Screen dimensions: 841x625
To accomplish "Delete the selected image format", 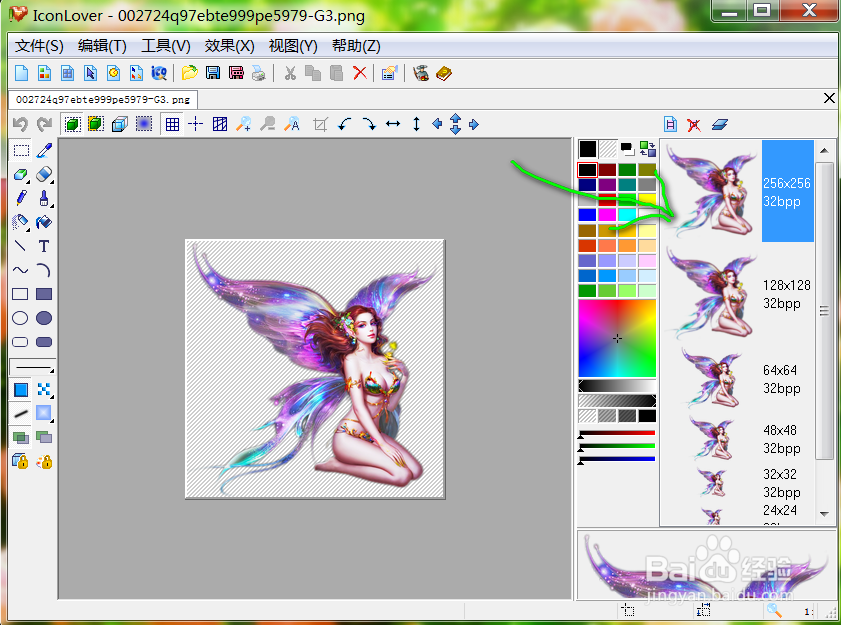I will (x=694, y=124).
